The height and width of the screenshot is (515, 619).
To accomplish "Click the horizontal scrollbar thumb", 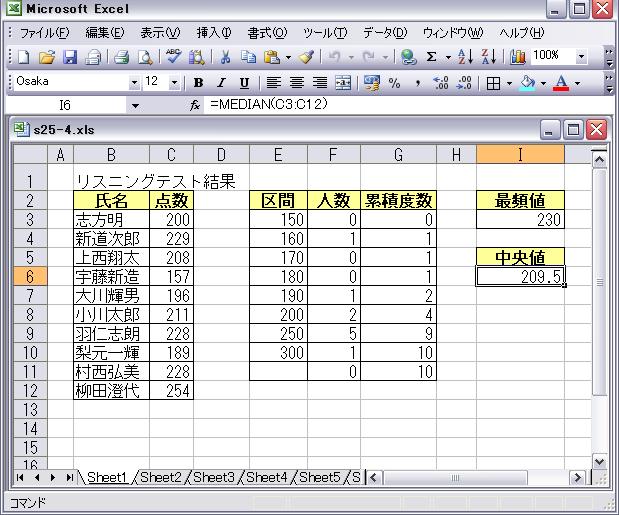I will 455,478.
